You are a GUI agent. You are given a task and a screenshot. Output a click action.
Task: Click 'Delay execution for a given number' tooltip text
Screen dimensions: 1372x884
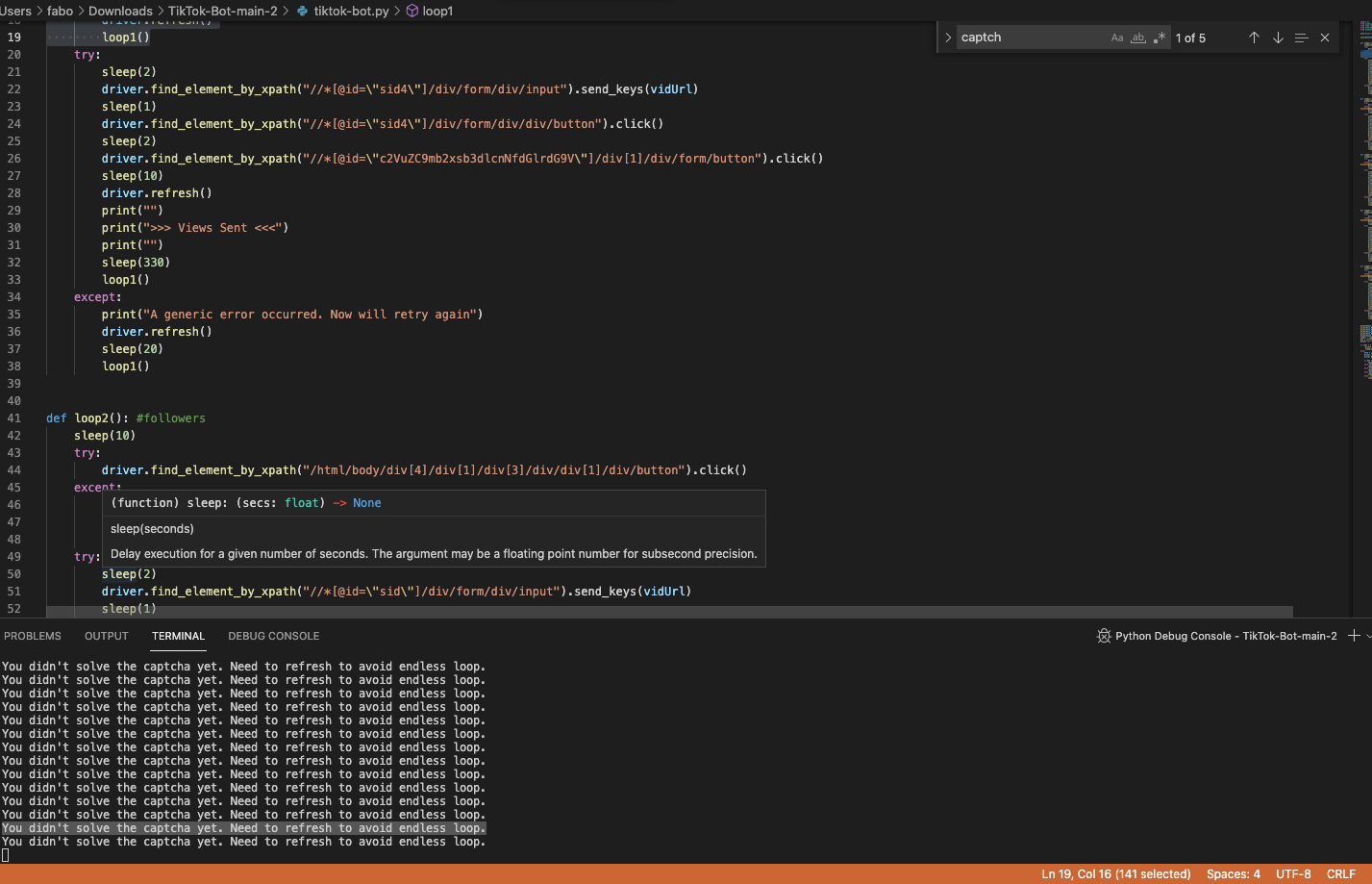click(x=434, y=554)
